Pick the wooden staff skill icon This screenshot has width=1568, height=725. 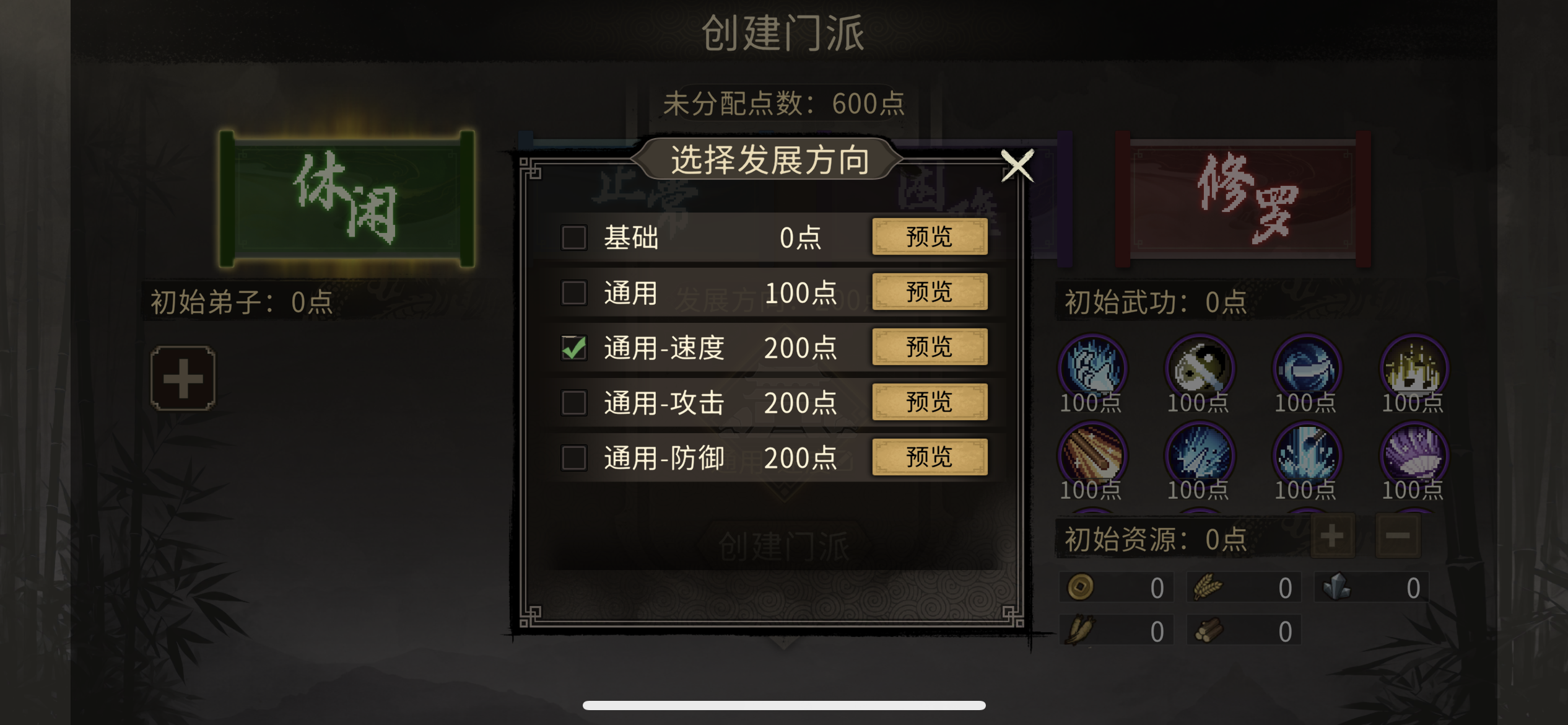[1092, 454]
